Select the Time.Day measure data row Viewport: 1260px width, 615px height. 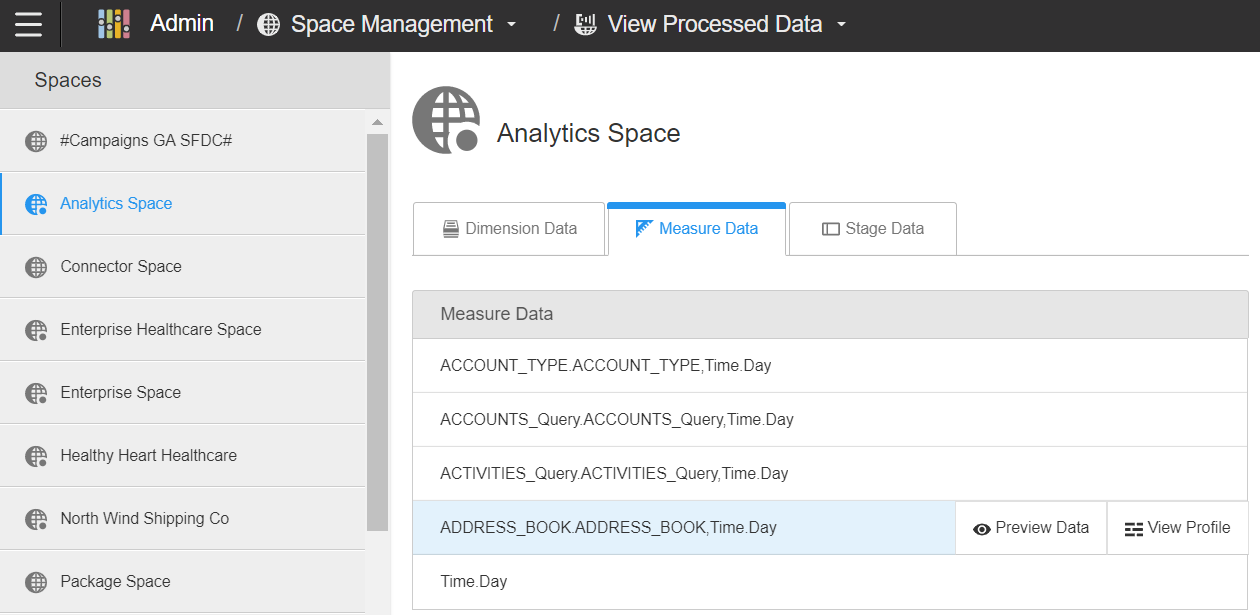[474, 582]
